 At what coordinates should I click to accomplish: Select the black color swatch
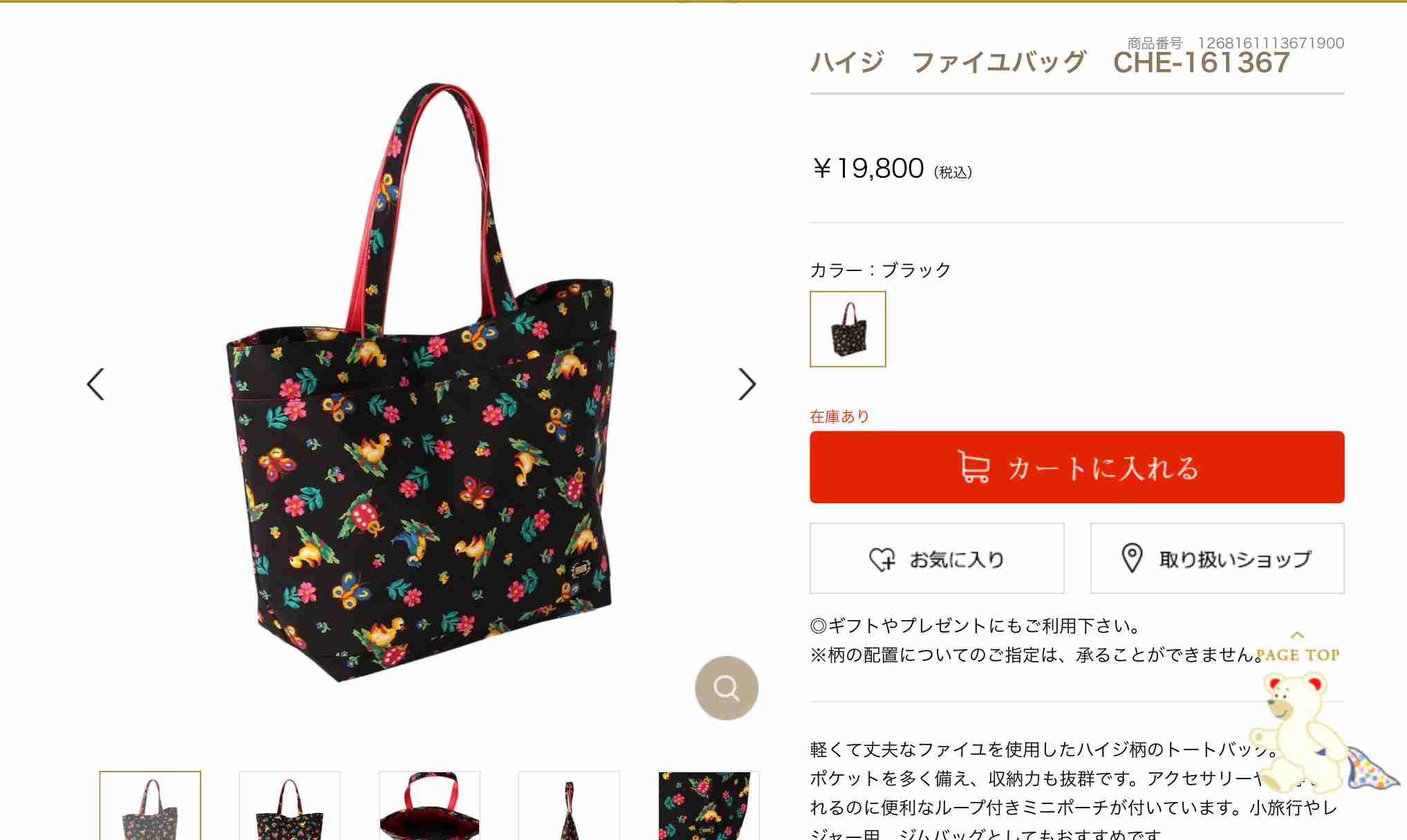(x=848, y=329)
